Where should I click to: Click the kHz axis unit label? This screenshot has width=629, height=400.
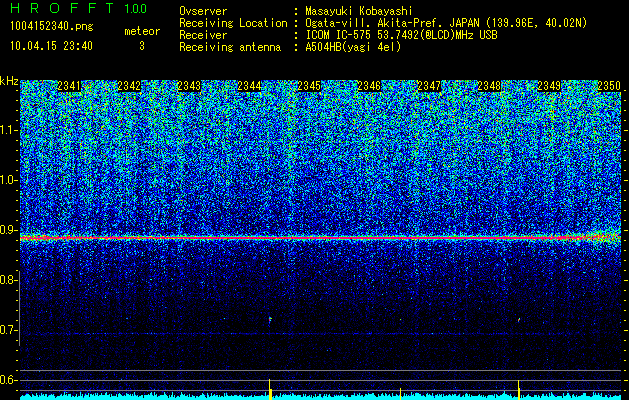(9, 81)
